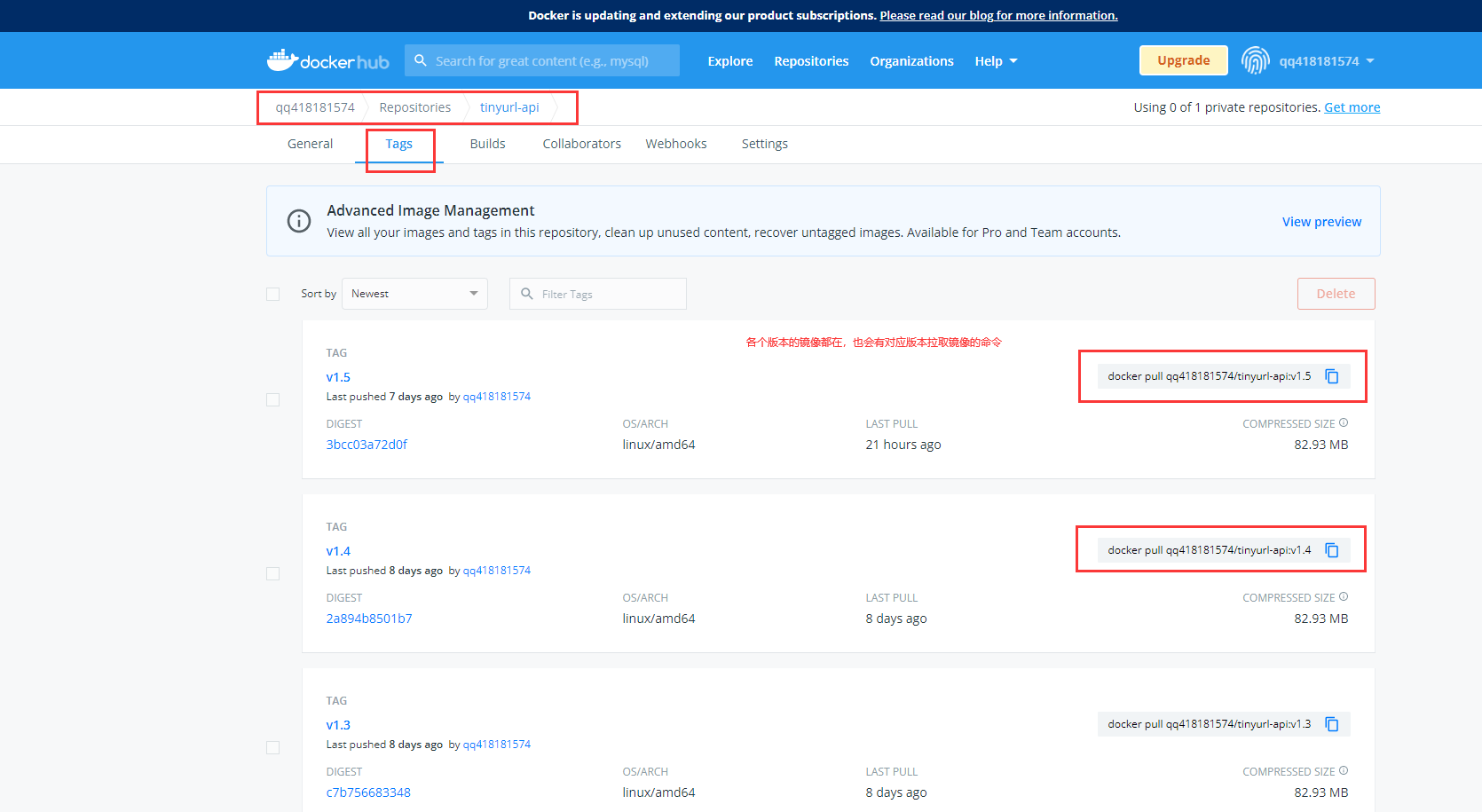Image resolution: width=1482 pixels, height=812 pixels.
Task: Open the Docker Hub logo home link
Action: (327, 60)
